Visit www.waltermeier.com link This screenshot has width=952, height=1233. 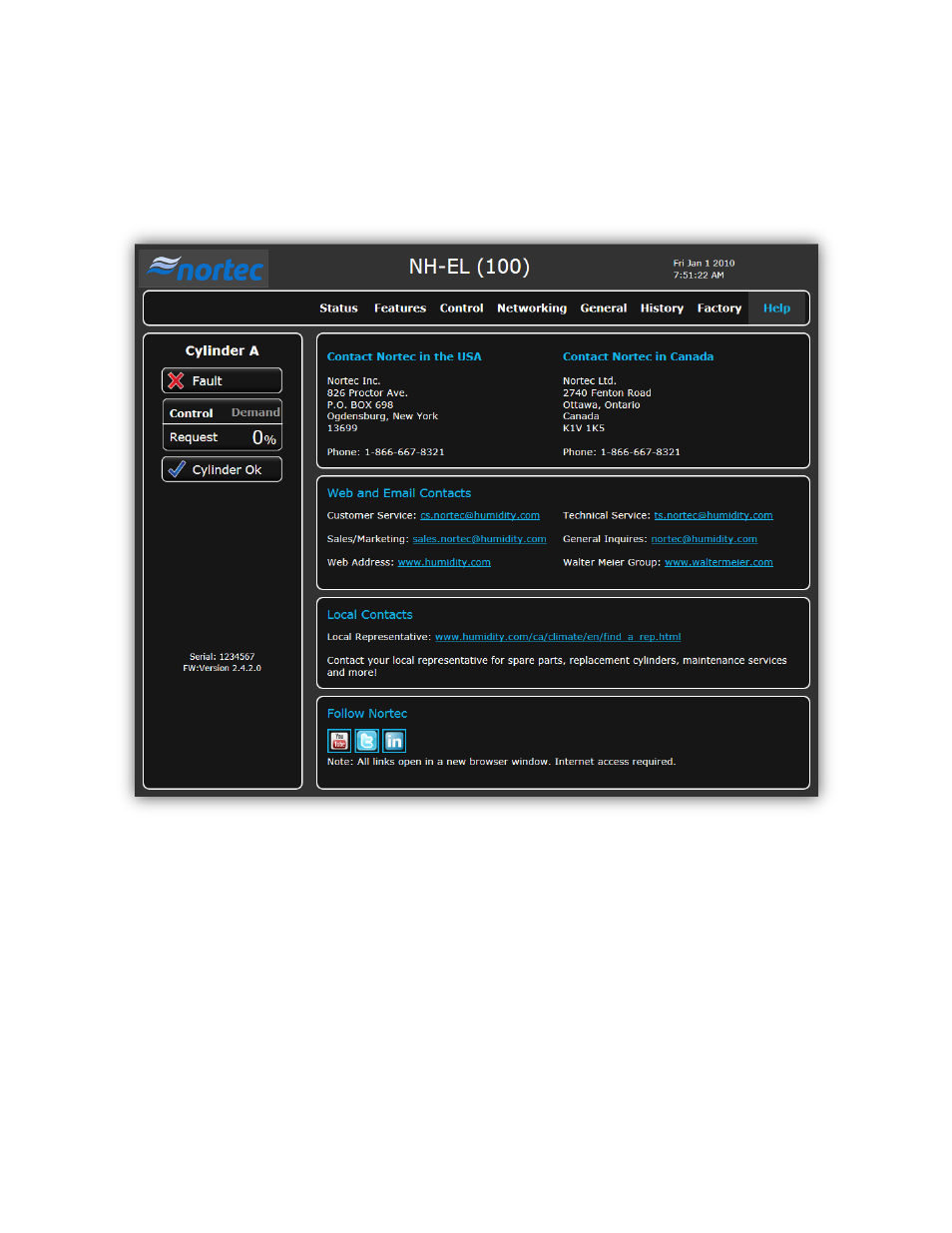[718, 563]
